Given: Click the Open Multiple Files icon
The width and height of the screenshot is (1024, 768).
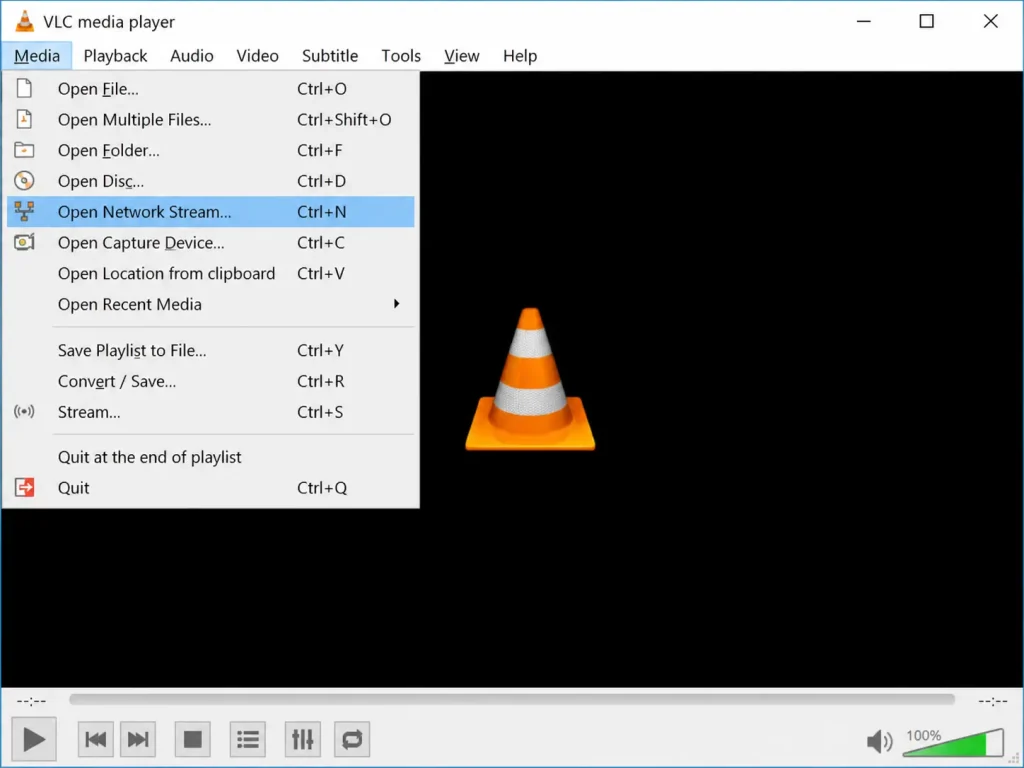Looking at the screenshot, I should [x=24, y=119].
